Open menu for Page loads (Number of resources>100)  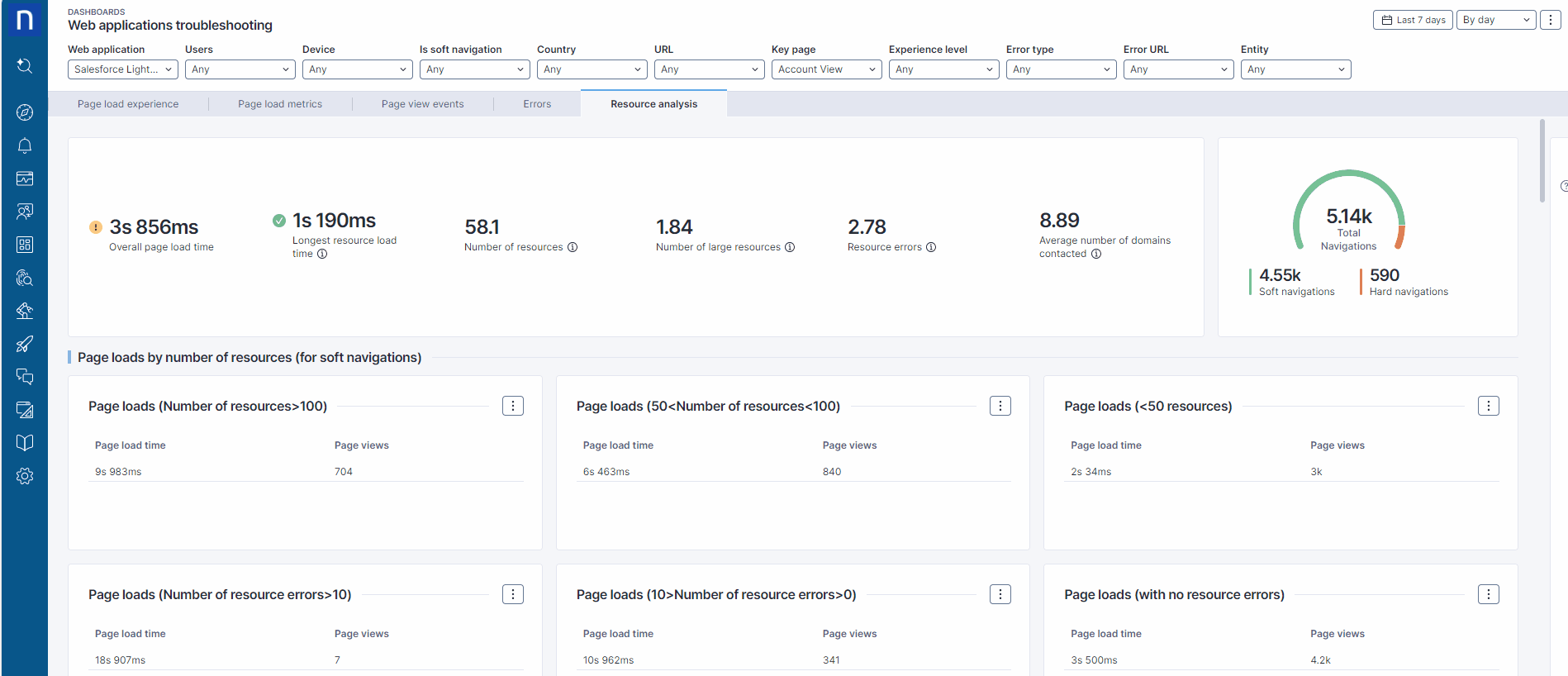tap(513, 406)
